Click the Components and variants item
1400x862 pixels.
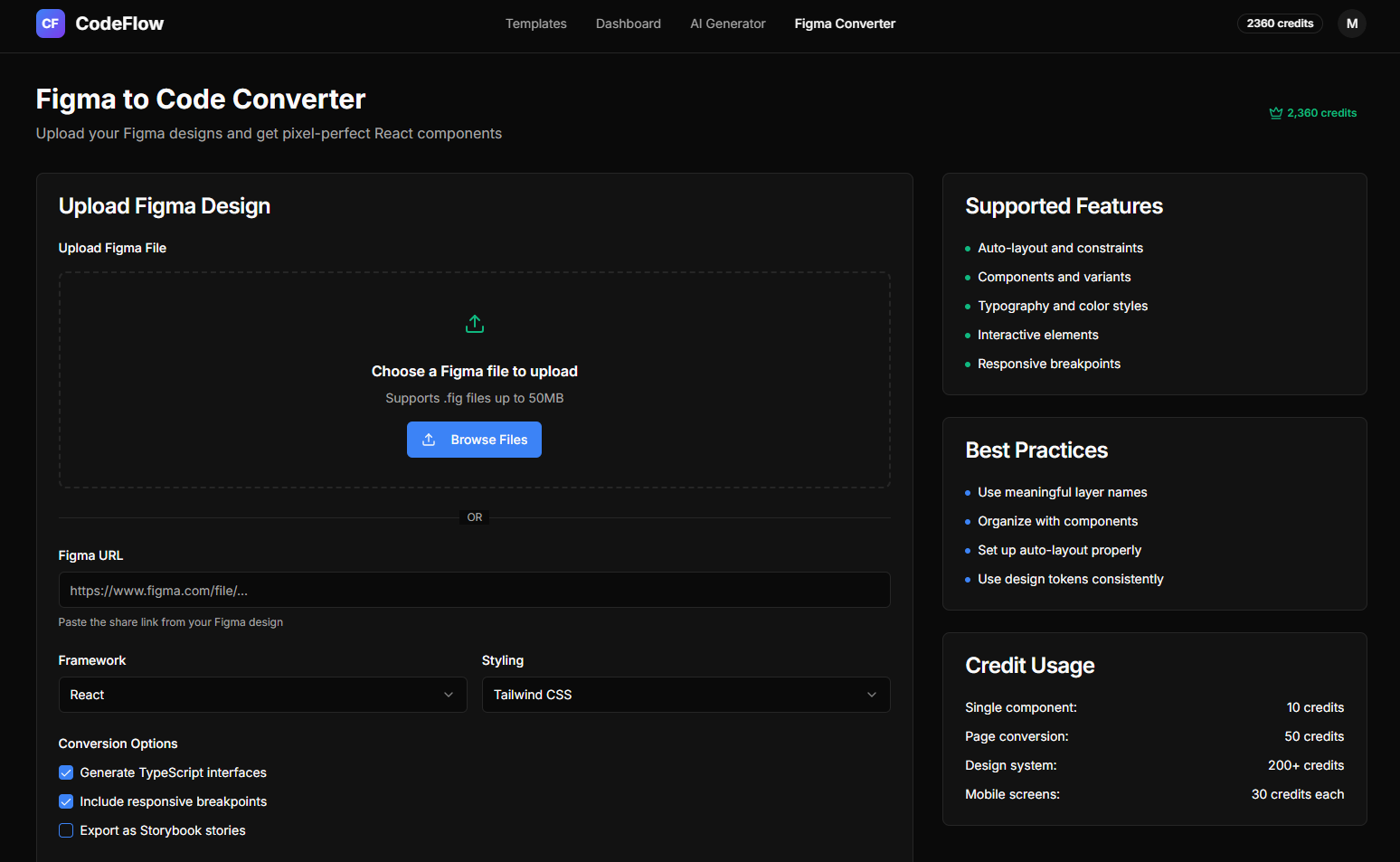click(x=1055, y=277)
